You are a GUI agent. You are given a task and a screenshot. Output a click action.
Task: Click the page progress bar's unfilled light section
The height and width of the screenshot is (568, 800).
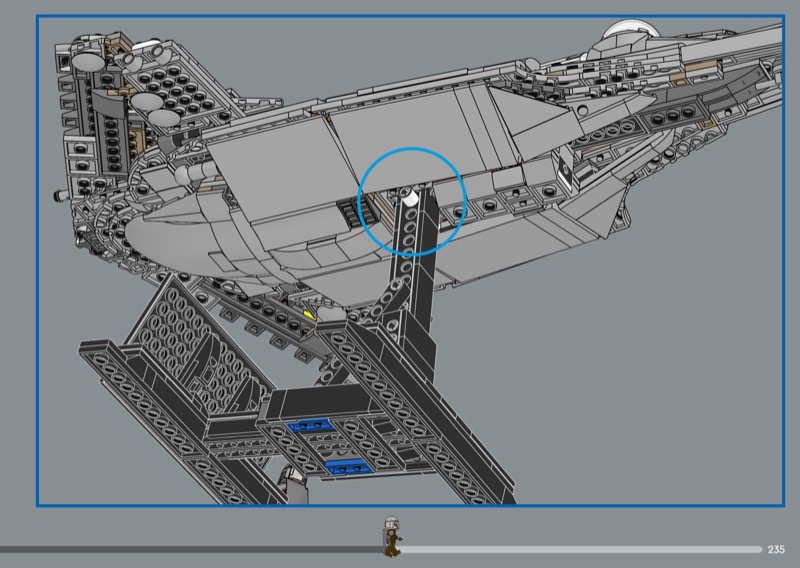point(581,549)
